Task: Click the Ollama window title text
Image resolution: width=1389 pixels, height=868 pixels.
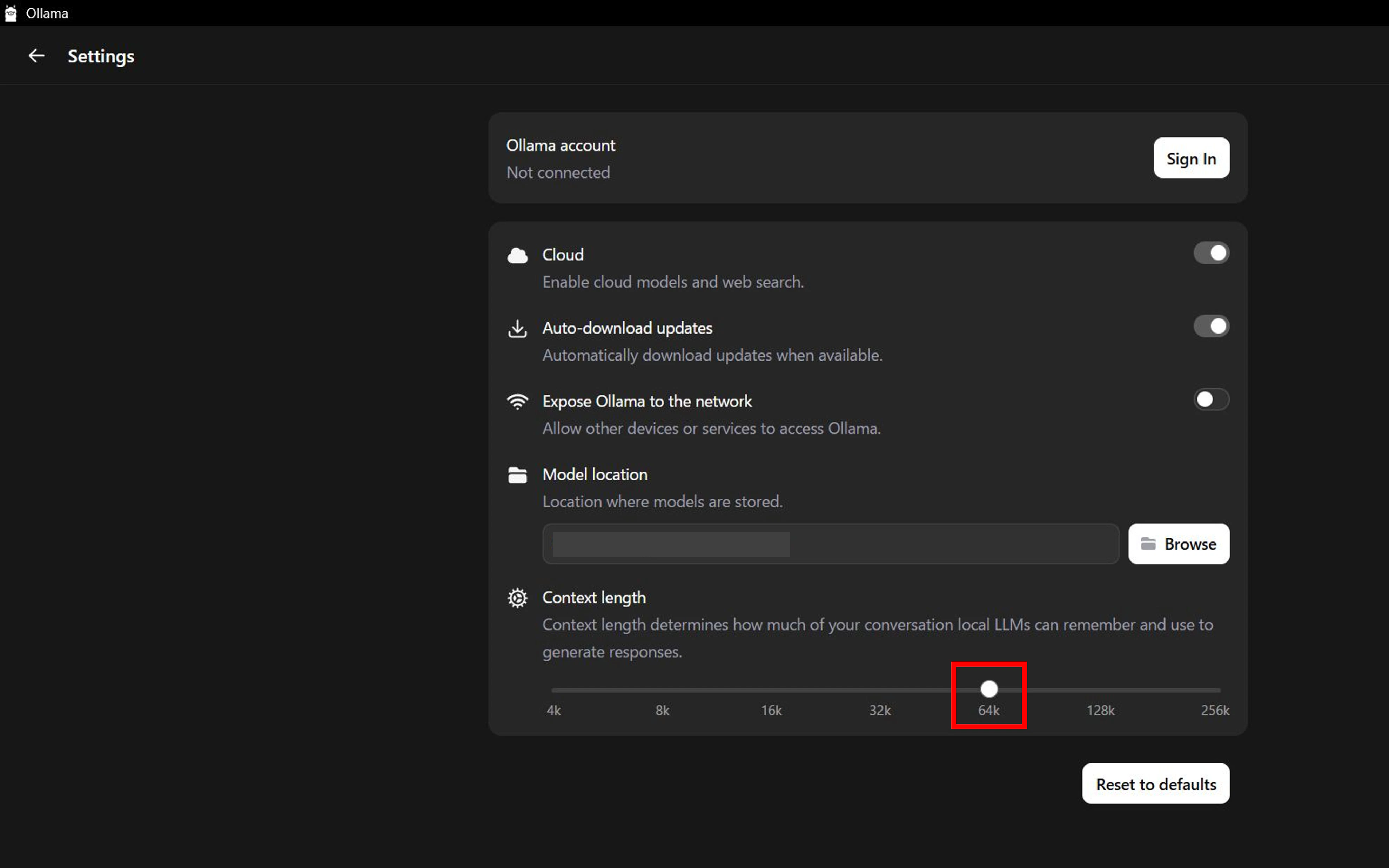Action: click(47, 13)
